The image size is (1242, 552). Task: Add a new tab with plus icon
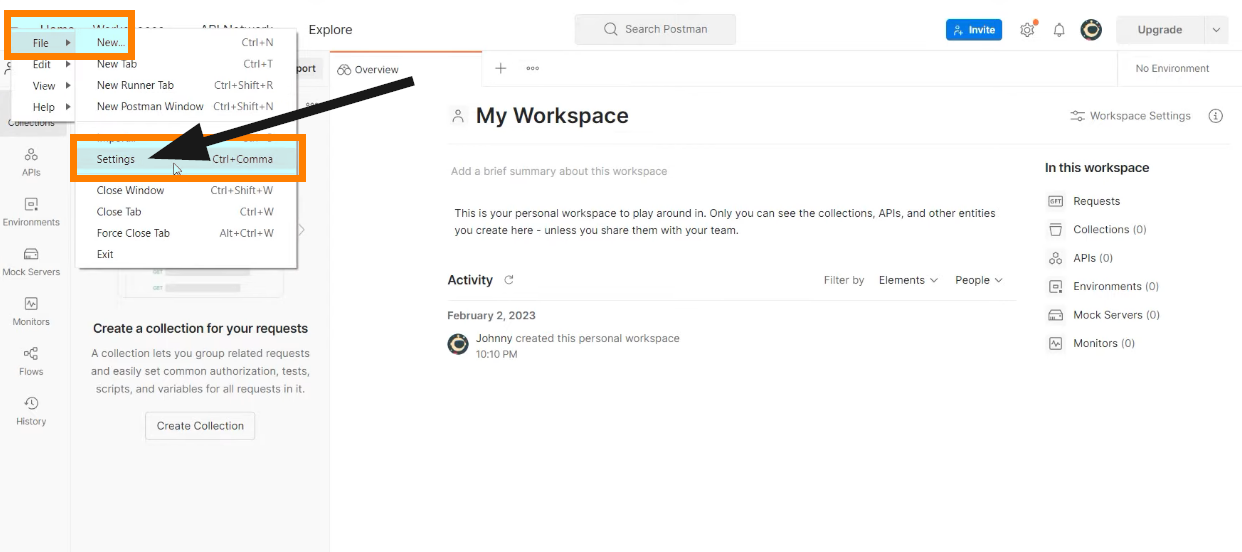[x=501, y=68]
